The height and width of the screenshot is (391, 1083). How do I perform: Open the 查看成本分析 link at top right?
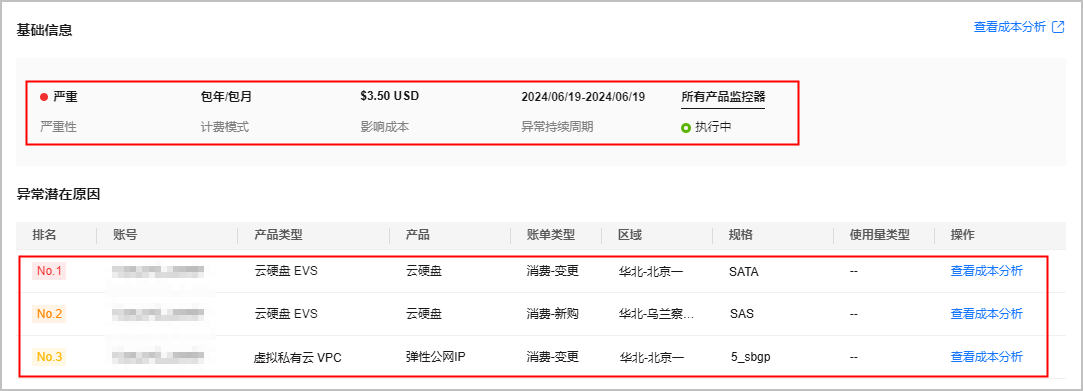pos(1010,28)
